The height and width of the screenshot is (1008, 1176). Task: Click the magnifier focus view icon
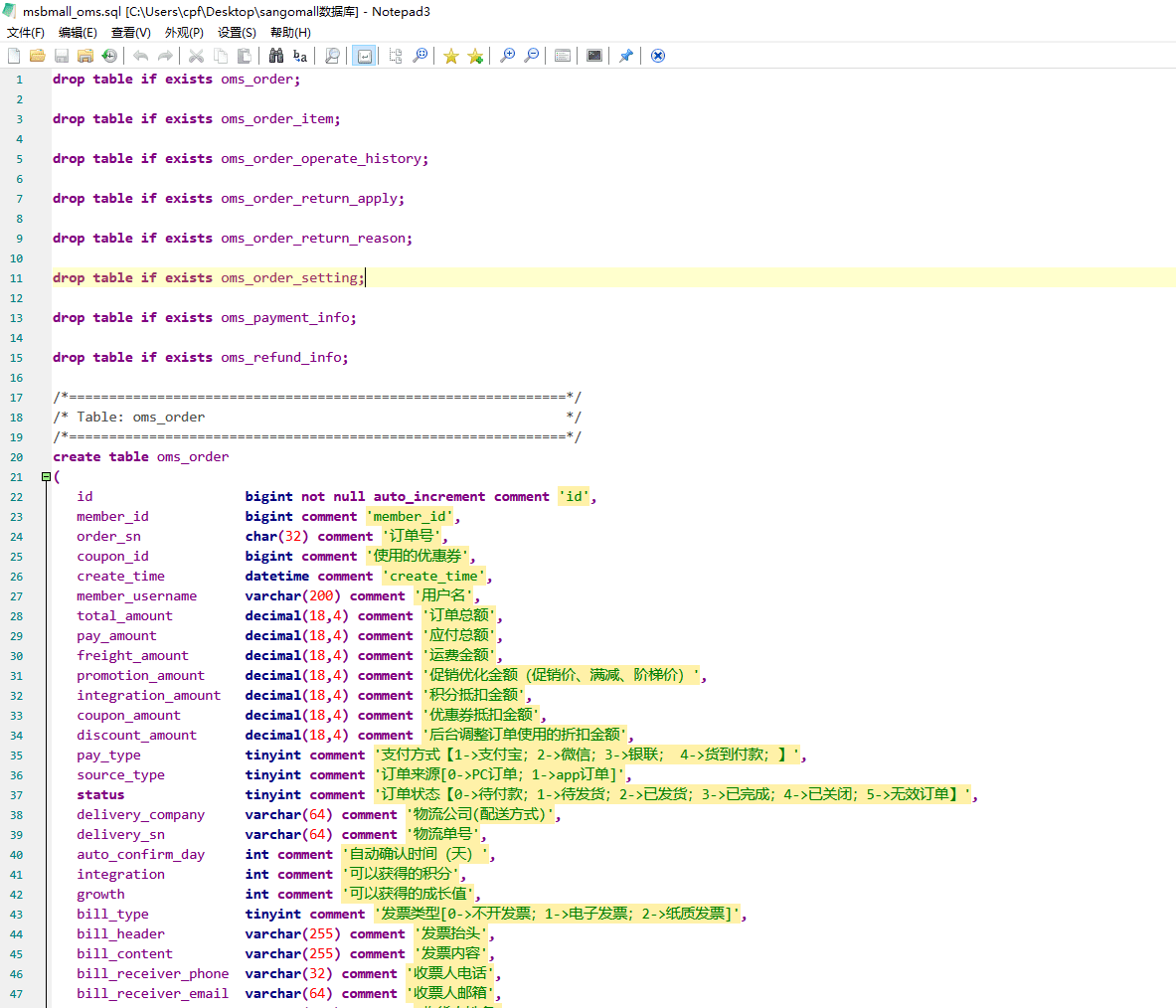point(420,56)
